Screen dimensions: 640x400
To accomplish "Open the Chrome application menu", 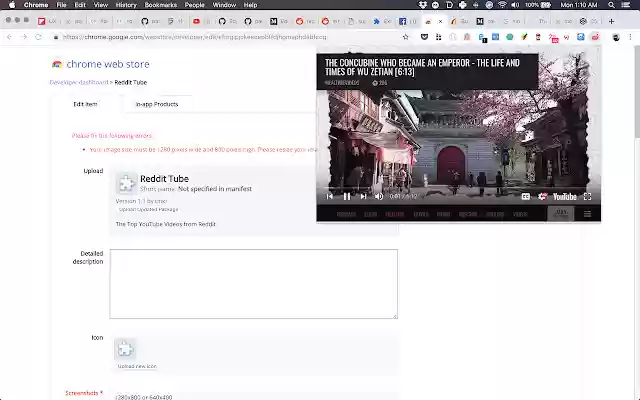I will point(36,5).
